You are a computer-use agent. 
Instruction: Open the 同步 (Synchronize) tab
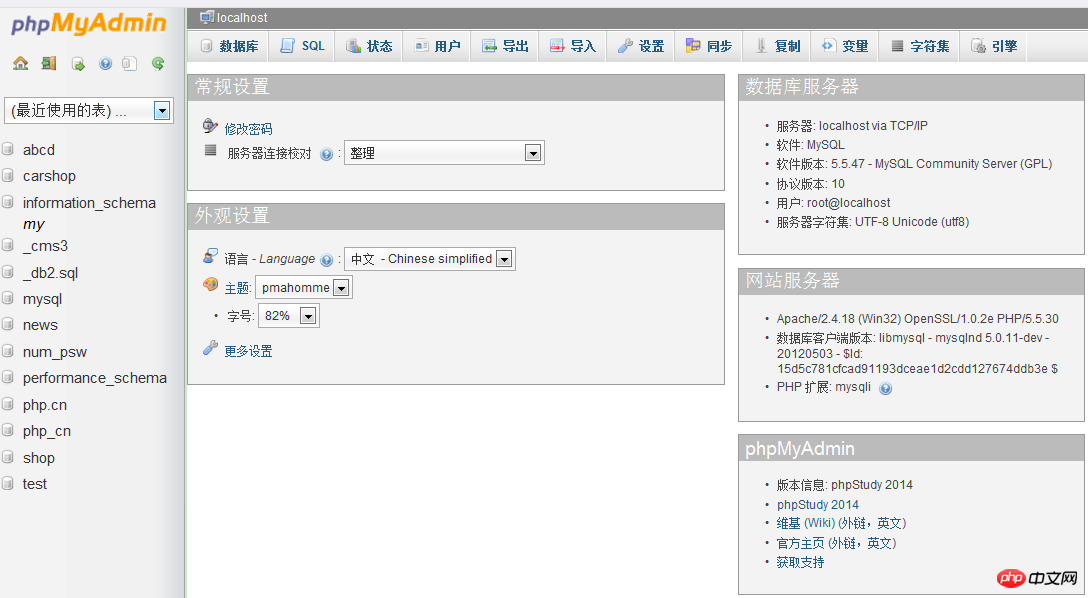pyautogui.click(x=708, y=46)
